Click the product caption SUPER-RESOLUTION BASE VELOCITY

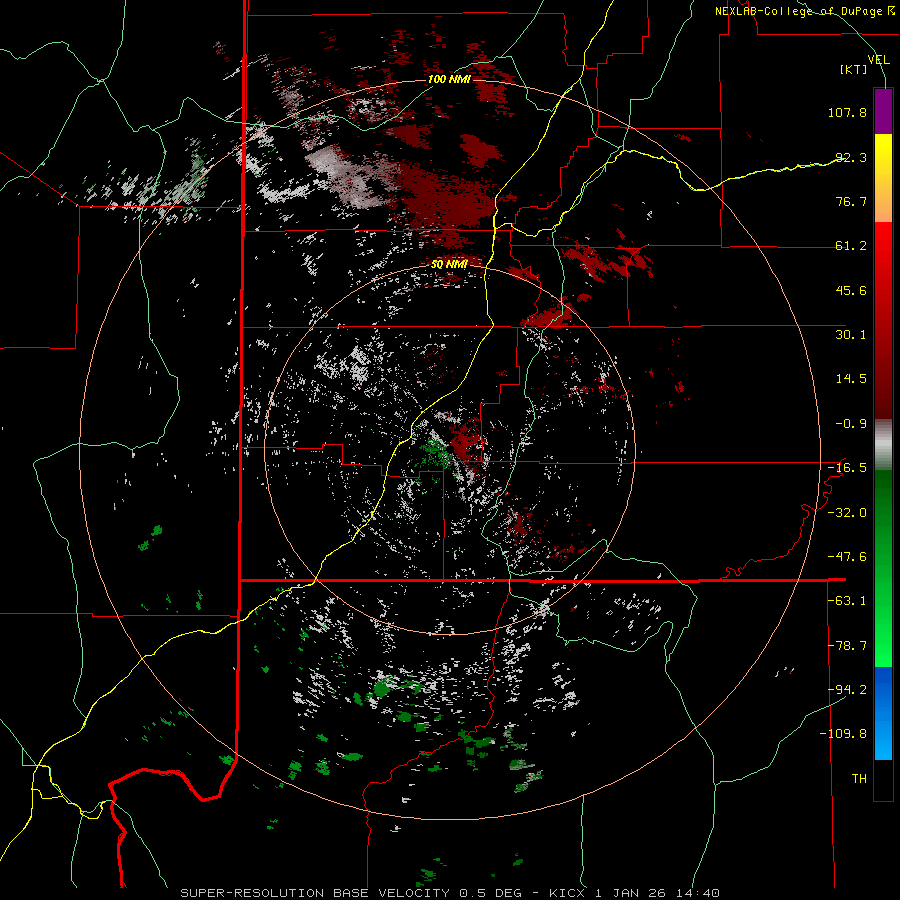coord(315,893)
